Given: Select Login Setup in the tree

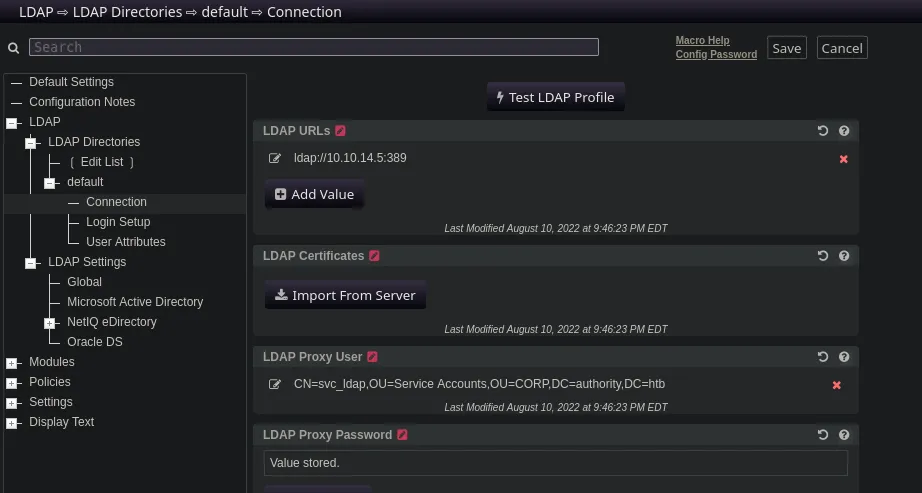Looking at the screenshot, I should (118, 222).
